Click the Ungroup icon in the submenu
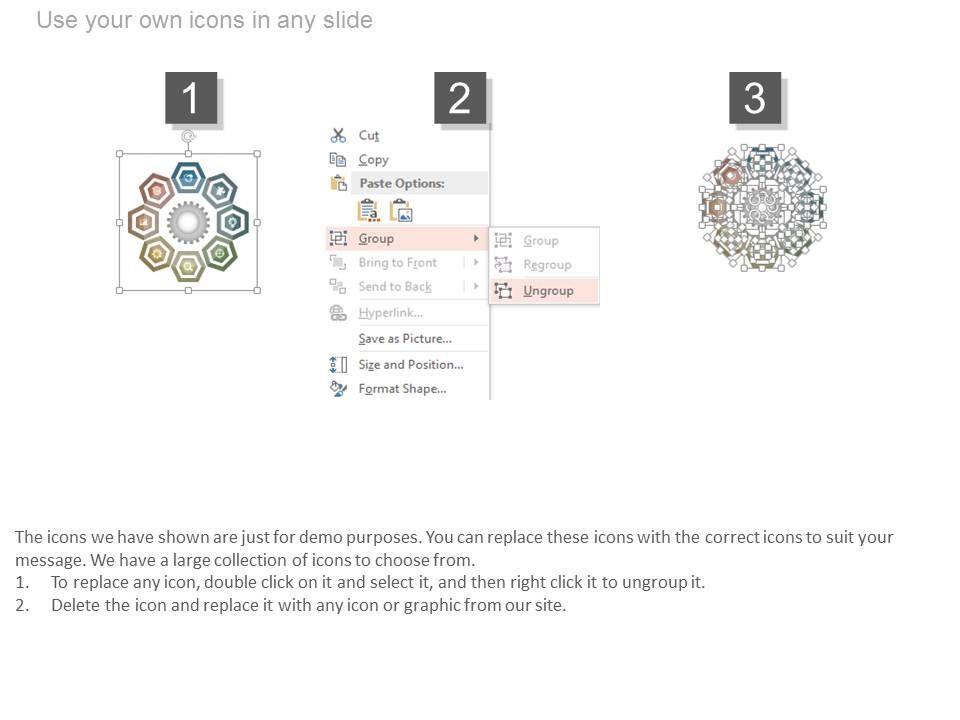960x720 pixels. coord(503,291)
